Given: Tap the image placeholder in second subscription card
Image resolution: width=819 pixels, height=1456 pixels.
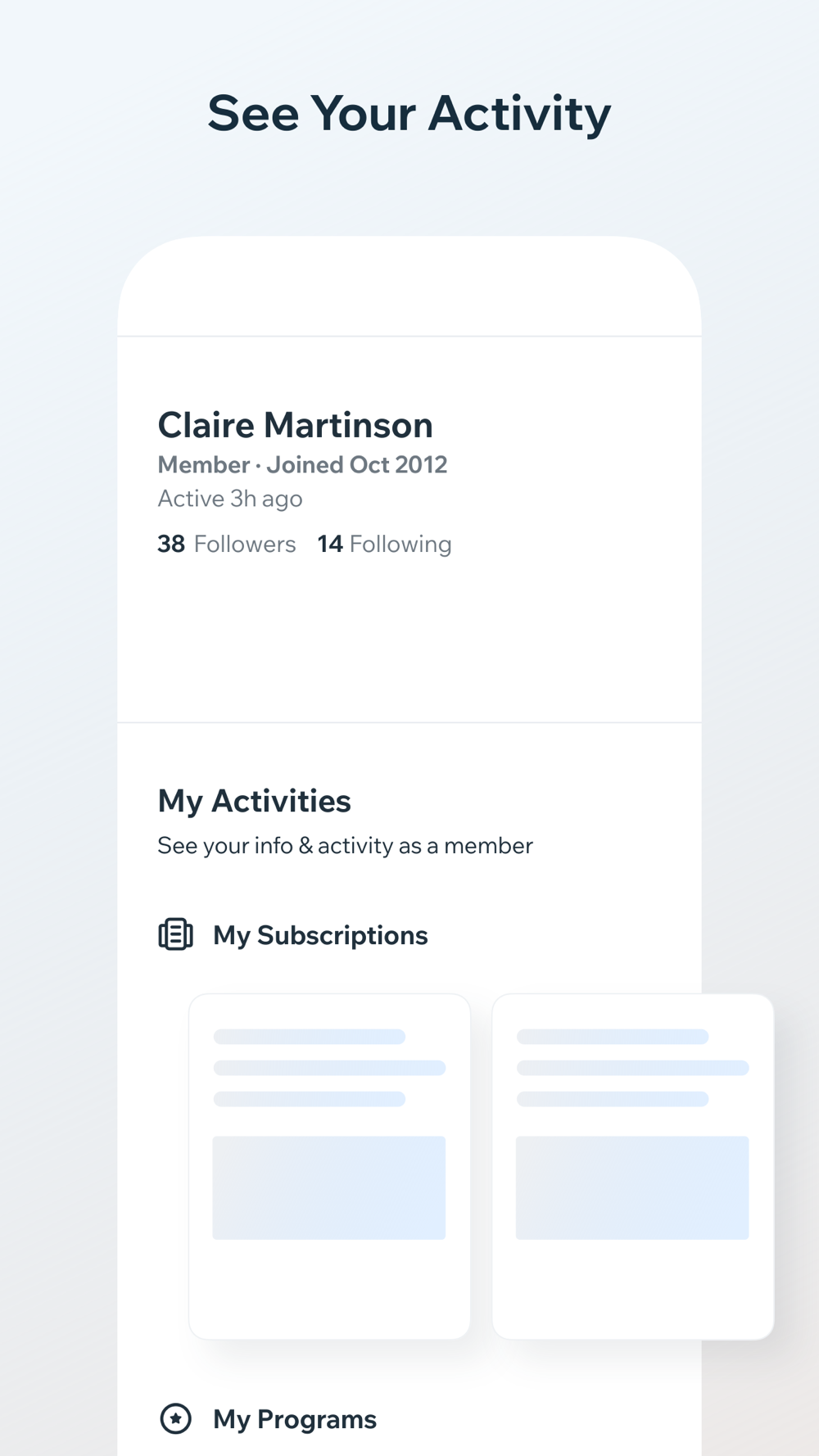Looking at the screenshot, I should pyautogui.click(x=632, y=1187).
